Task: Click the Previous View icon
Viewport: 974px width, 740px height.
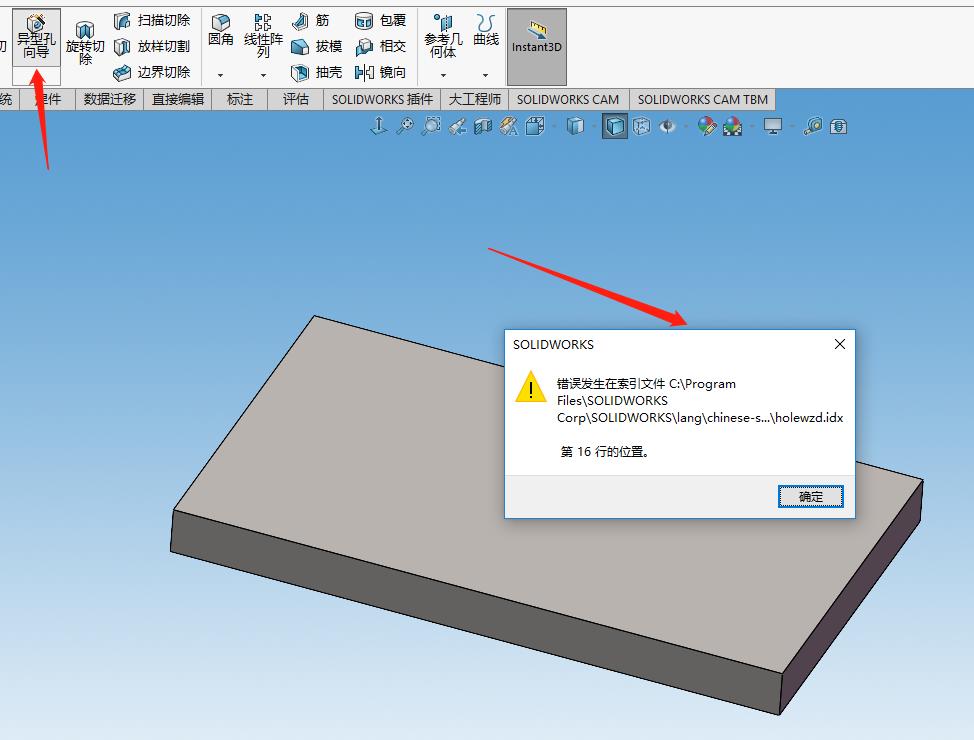Action: coord(457,127)
